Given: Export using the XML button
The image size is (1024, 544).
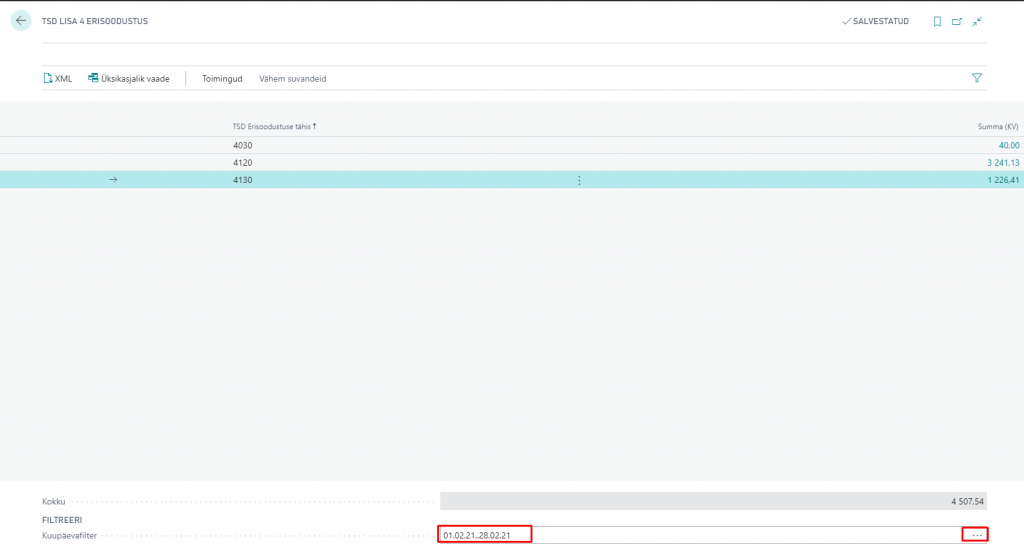Looking at the screenshot, I should (x=58, y=78).
